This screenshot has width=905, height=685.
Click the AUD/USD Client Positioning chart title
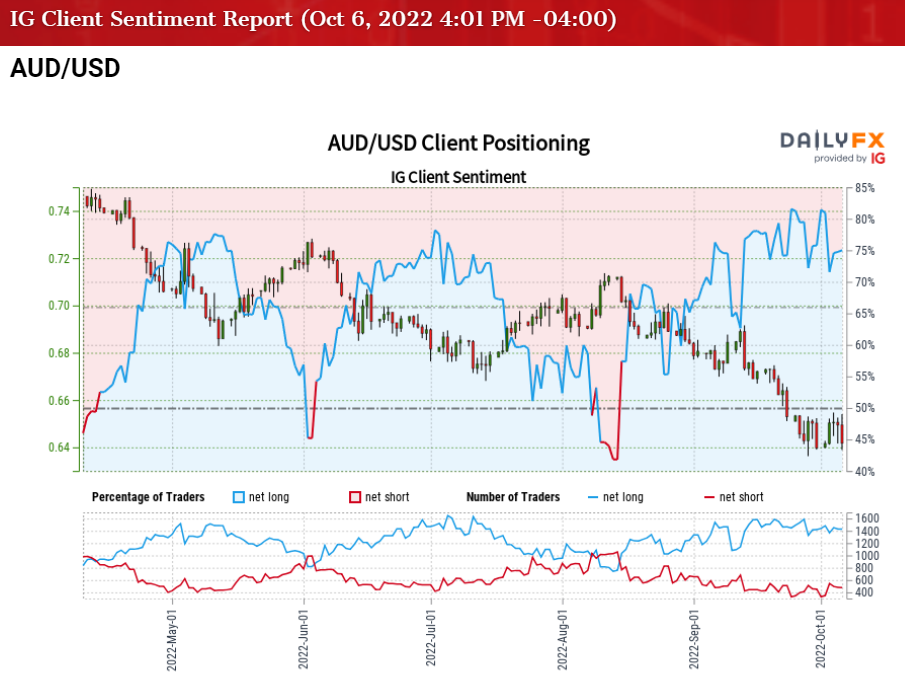(x=458, y=143)
